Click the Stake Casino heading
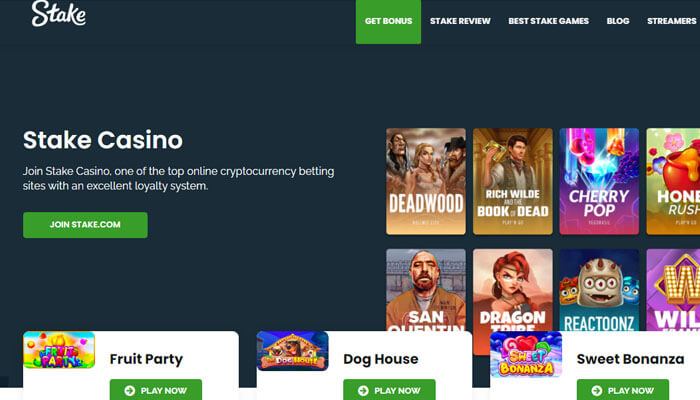Screen dimensions: 700x400 (x=103, y=140)
